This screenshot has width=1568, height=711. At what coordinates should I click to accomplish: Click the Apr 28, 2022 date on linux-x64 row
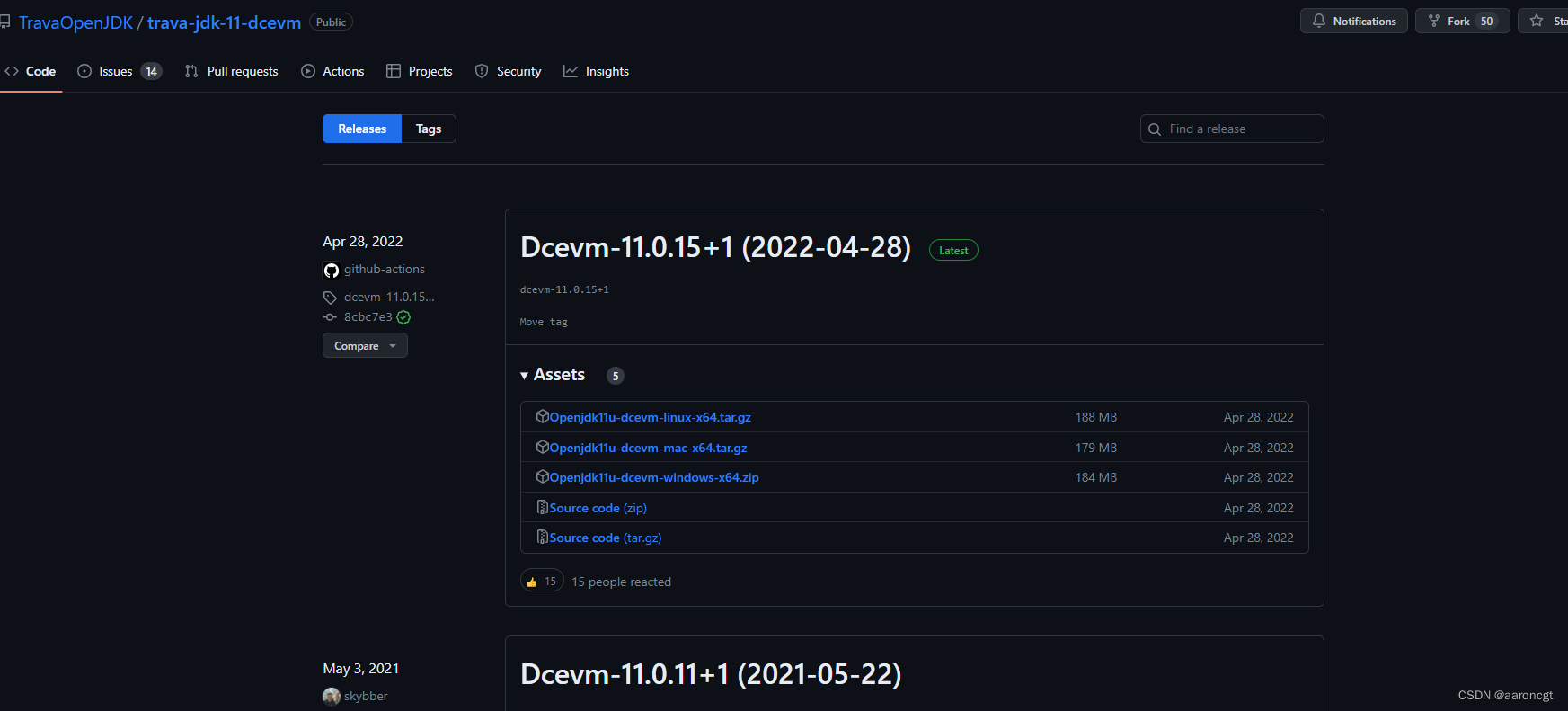click(x=1259, y=417)
